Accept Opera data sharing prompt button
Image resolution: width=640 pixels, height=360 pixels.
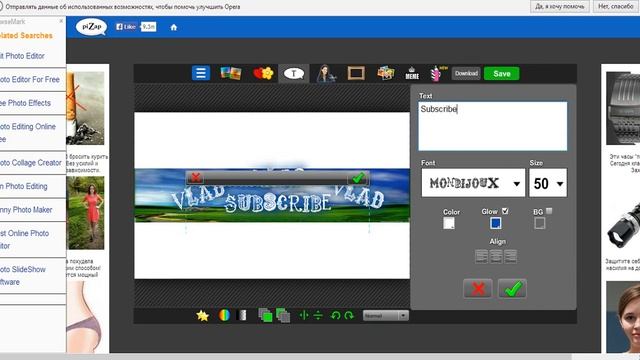560,7
